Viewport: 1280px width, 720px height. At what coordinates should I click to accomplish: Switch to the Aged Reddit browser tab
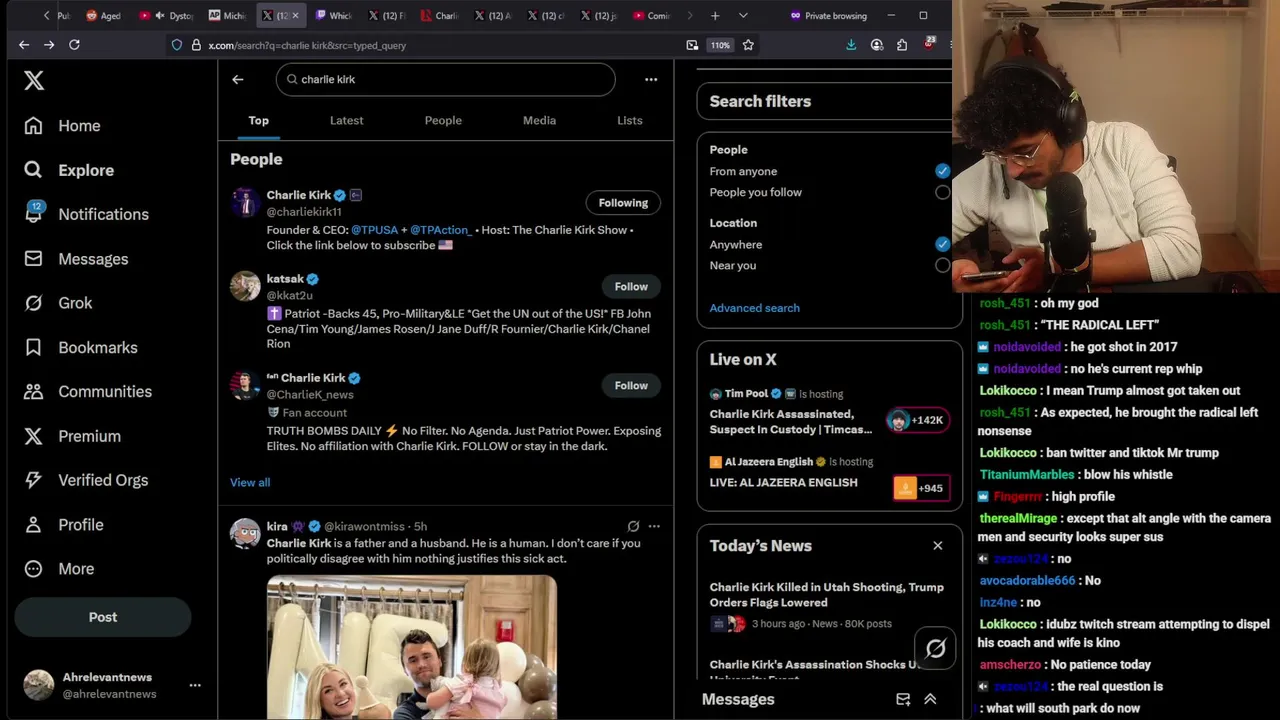pyautogui.click(x=105, y=16)
